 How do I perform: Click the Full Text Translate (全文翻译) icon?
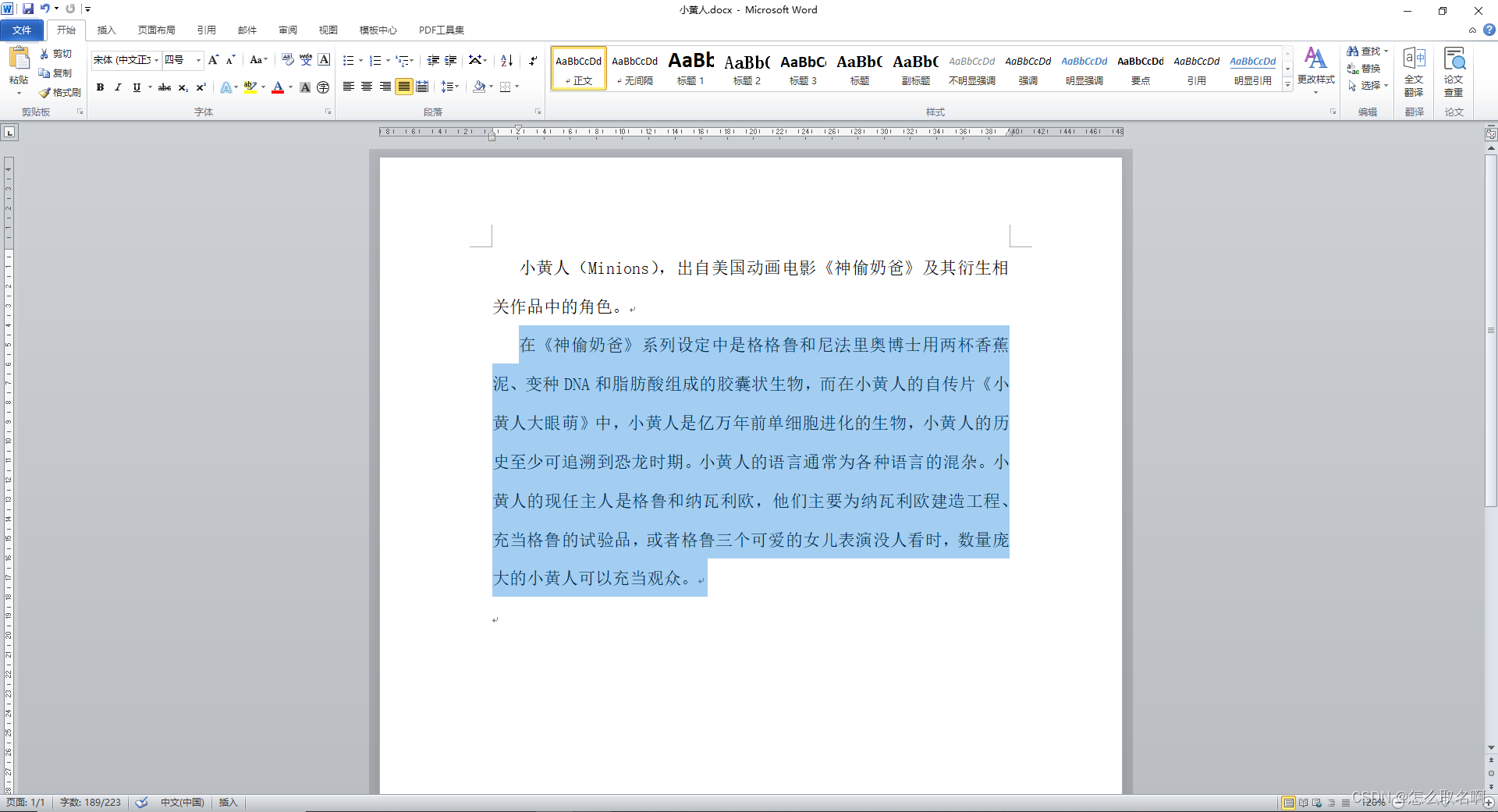pos(1414,71)
